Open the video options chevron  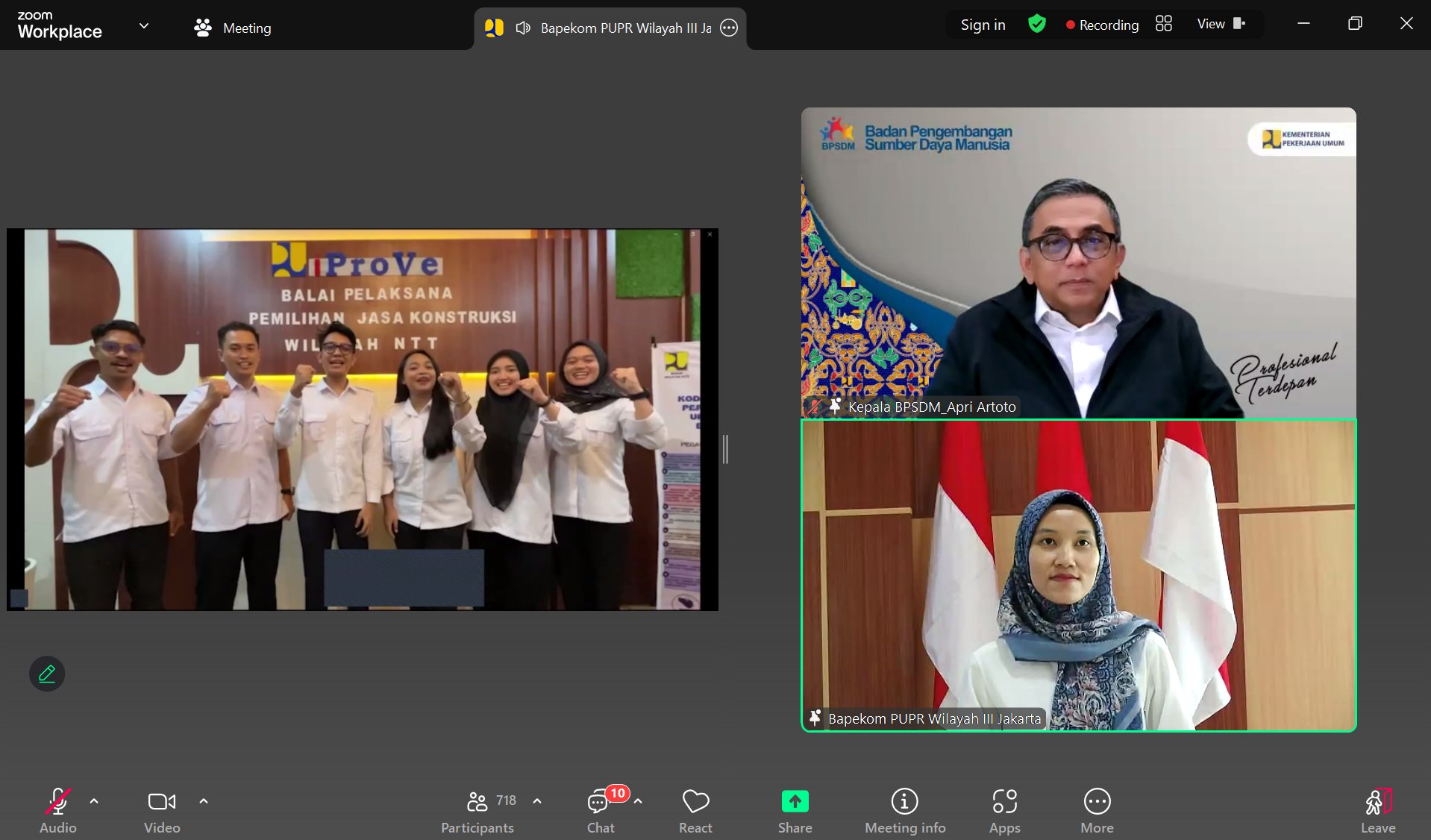pos(204,801)
